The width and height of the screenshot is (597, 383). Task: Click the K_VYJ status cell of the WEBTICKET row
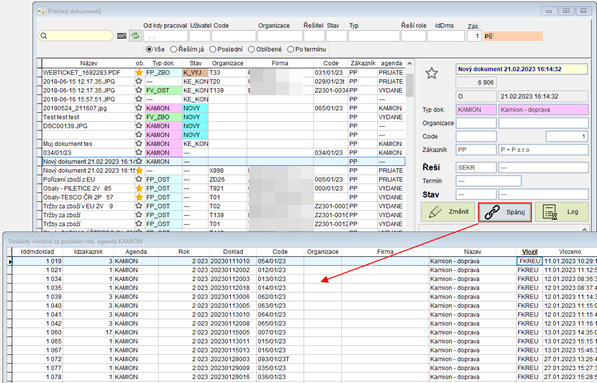[x=195, y=72]
